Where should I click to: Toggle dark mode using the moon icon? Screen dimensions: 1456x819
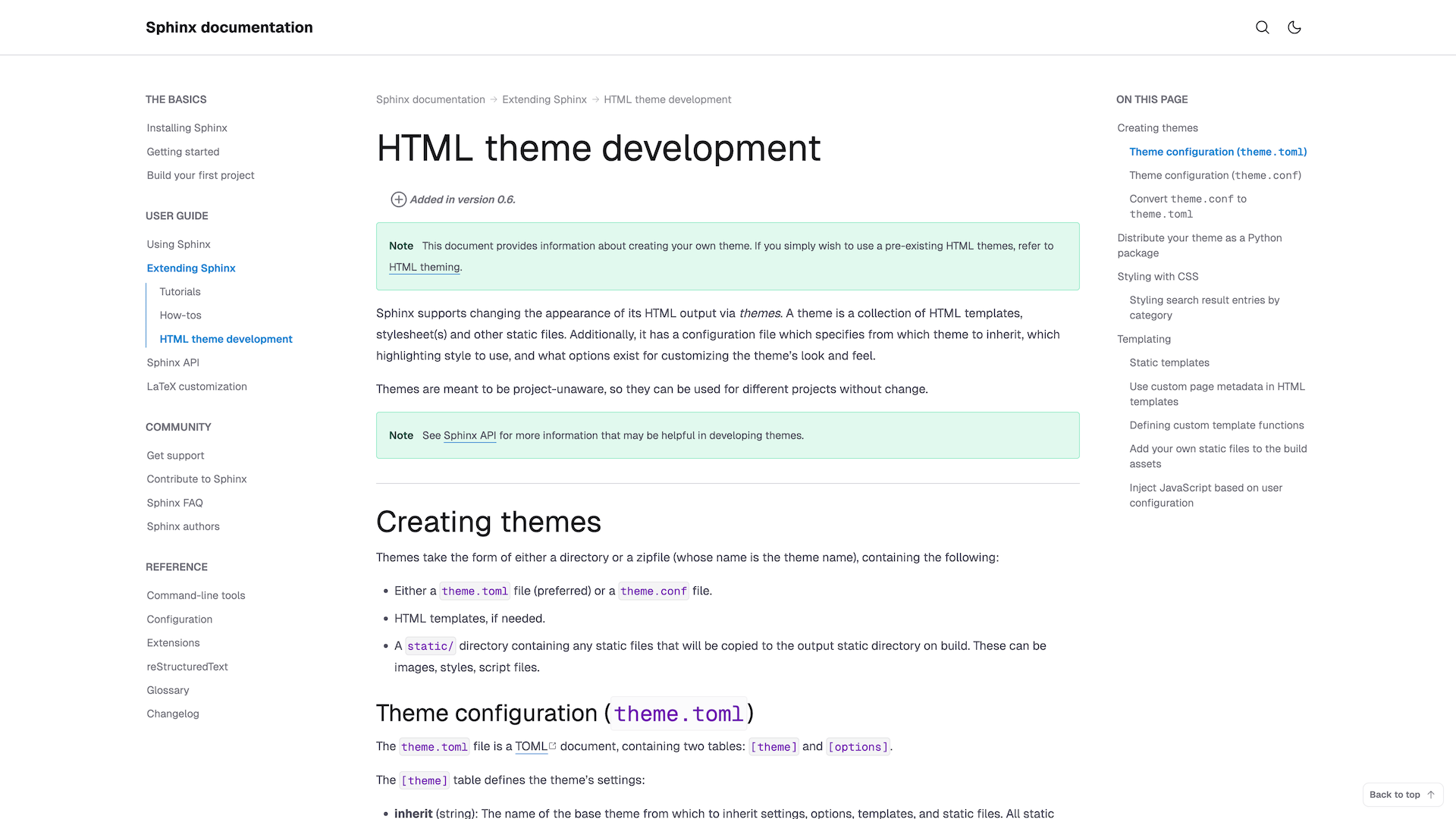[1294, 27]
